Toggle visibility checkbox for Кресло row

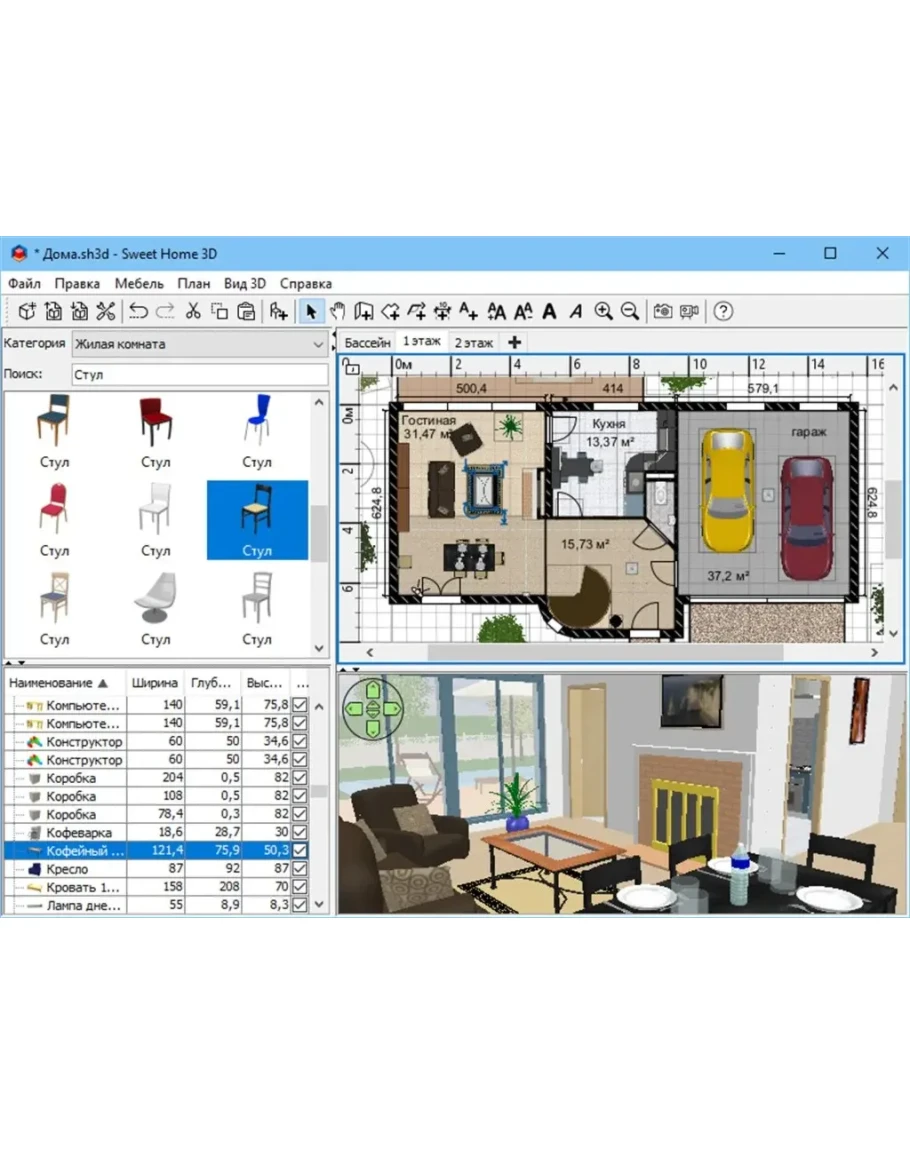299,869
